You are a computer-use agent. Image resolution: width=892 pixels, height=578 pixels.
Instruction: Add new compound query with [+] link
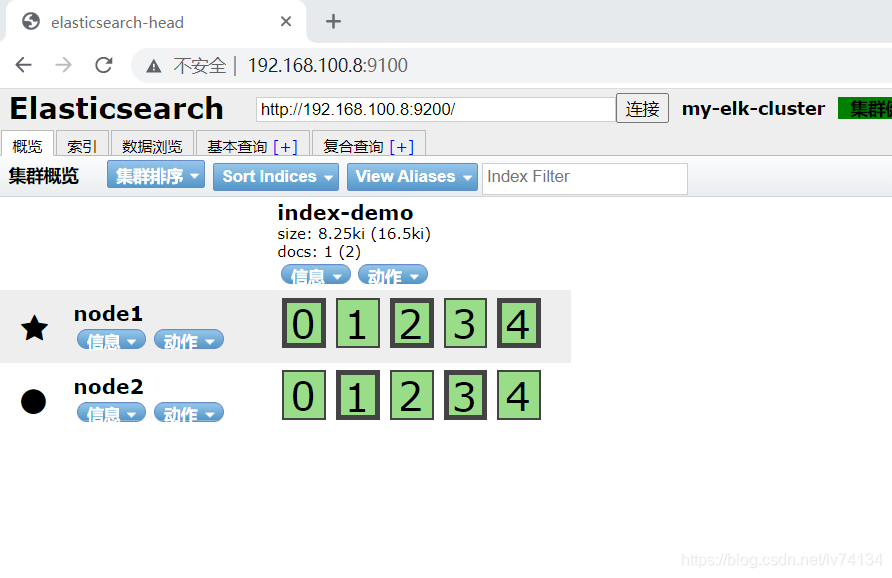(x=402, y=147)
